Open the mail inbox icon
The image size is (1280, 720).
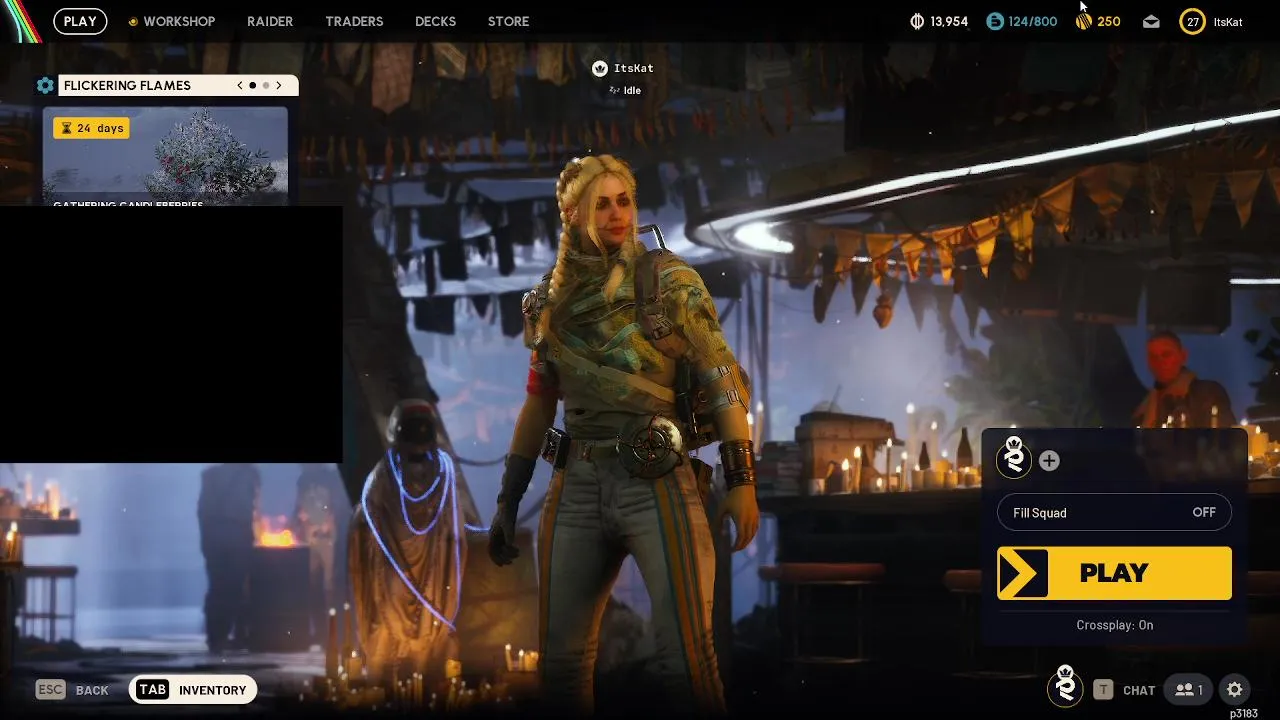click(1151, 21)
